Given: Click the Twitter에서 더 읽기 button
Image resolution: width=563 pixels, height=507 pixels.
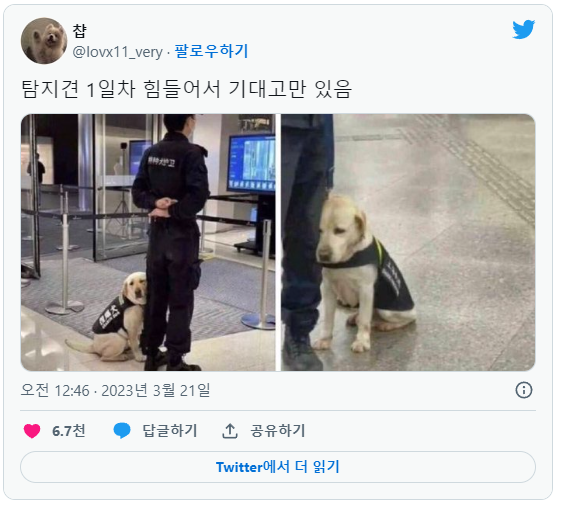Looking at the screenshot, I should 278,467.
